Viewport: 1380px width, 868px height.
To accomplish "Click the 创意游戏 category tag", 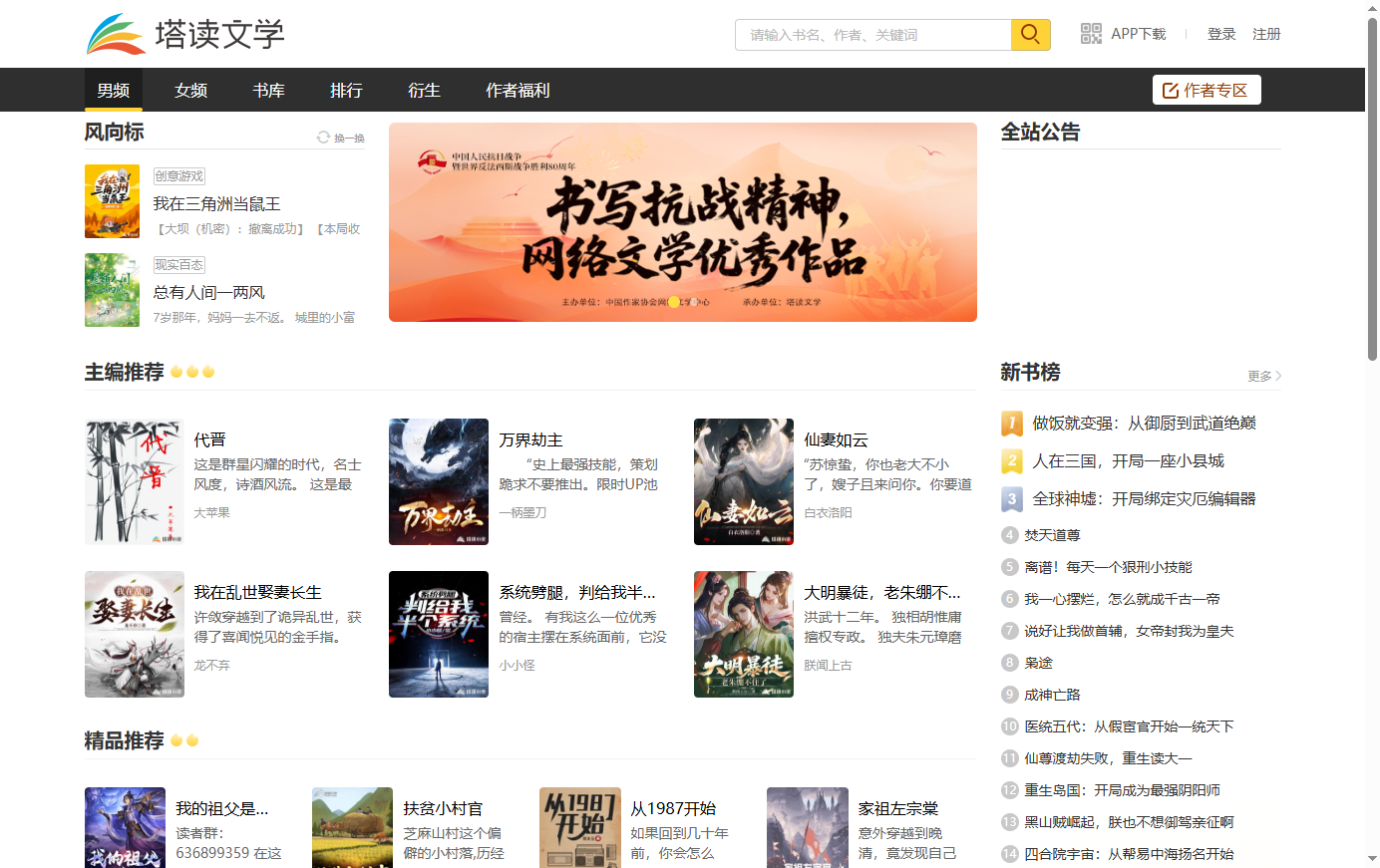I will click(179, 176).
